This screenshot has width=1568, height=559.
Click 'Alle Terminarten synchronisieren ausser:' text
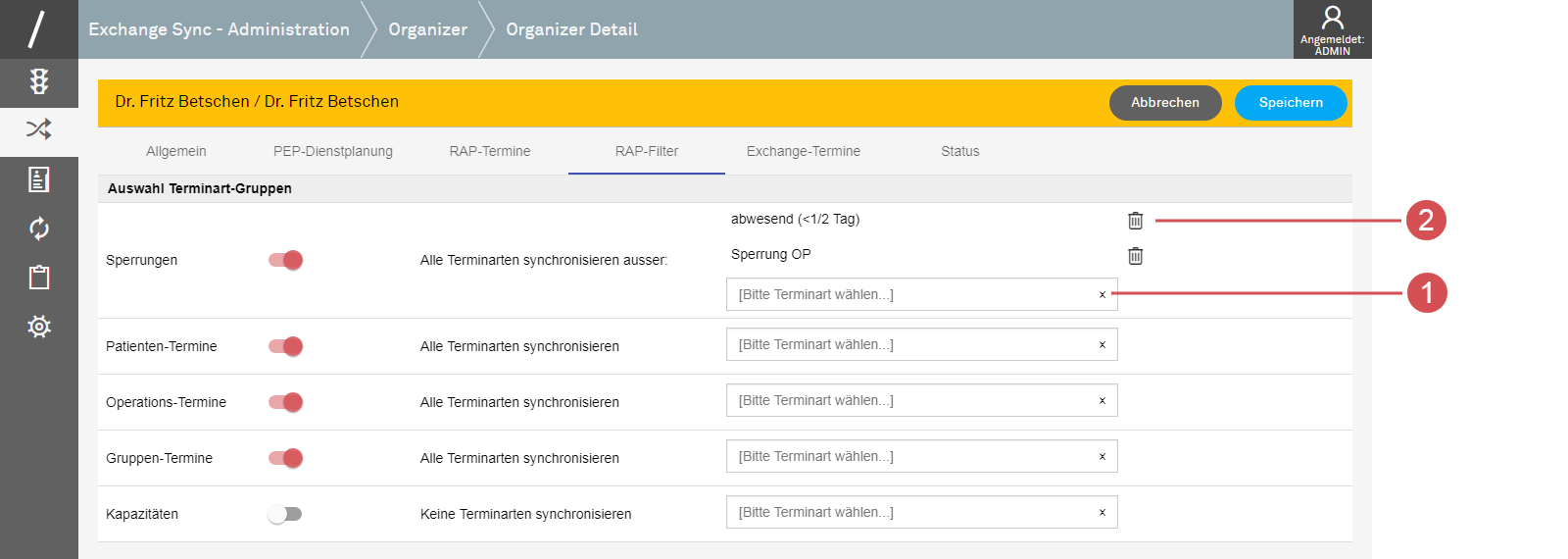(x=544, y=260)
